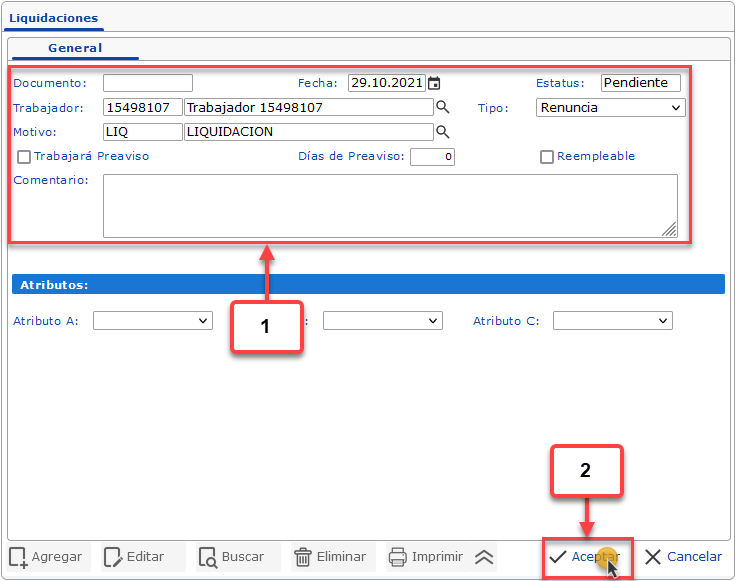Viewport: 736px width, 581px height.
Task: Click the Agregar add-document button
Action: pyautogui.click(x=46, y=557)
